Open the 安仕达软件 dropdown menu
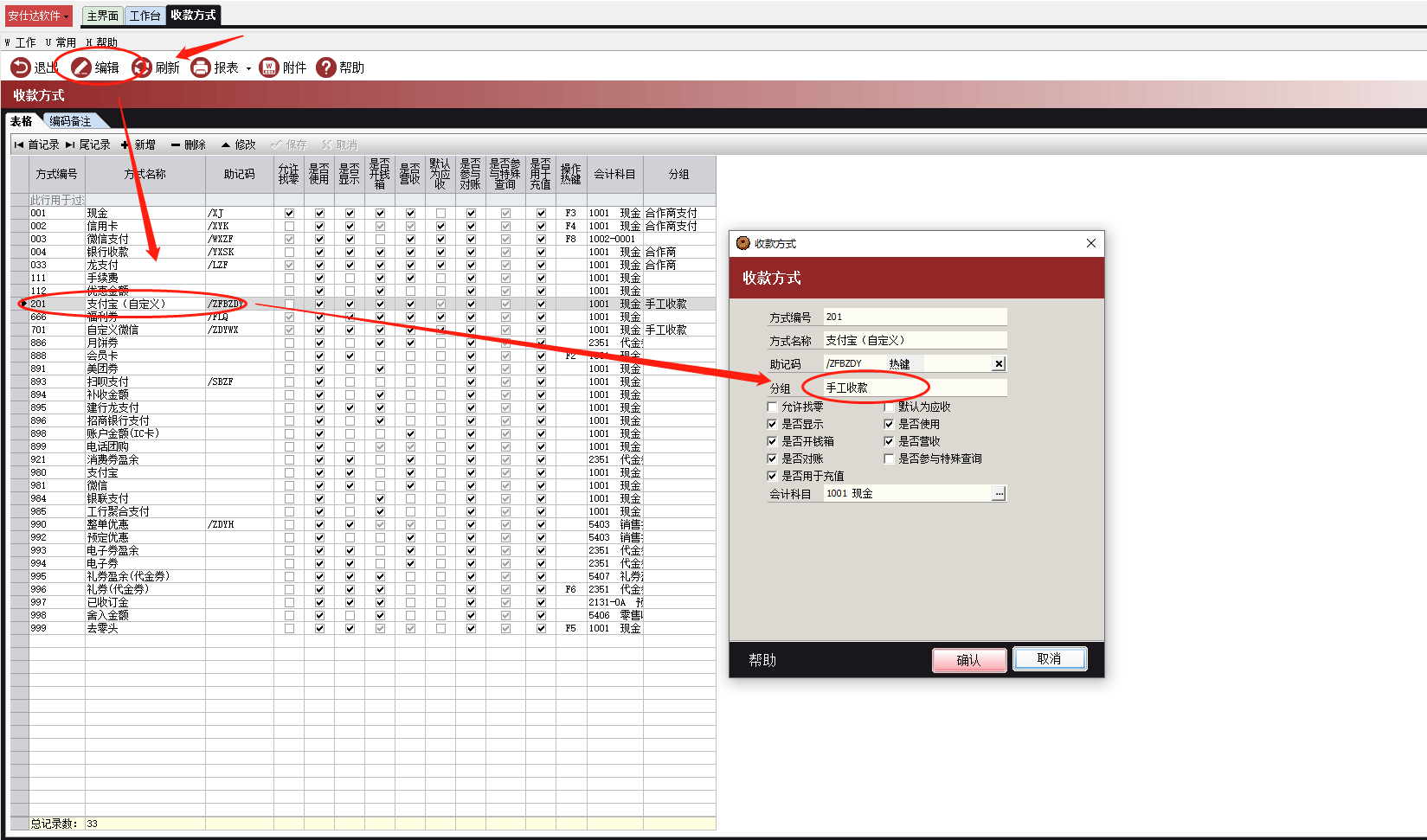 pyautogui.click(x=38, y=16)
